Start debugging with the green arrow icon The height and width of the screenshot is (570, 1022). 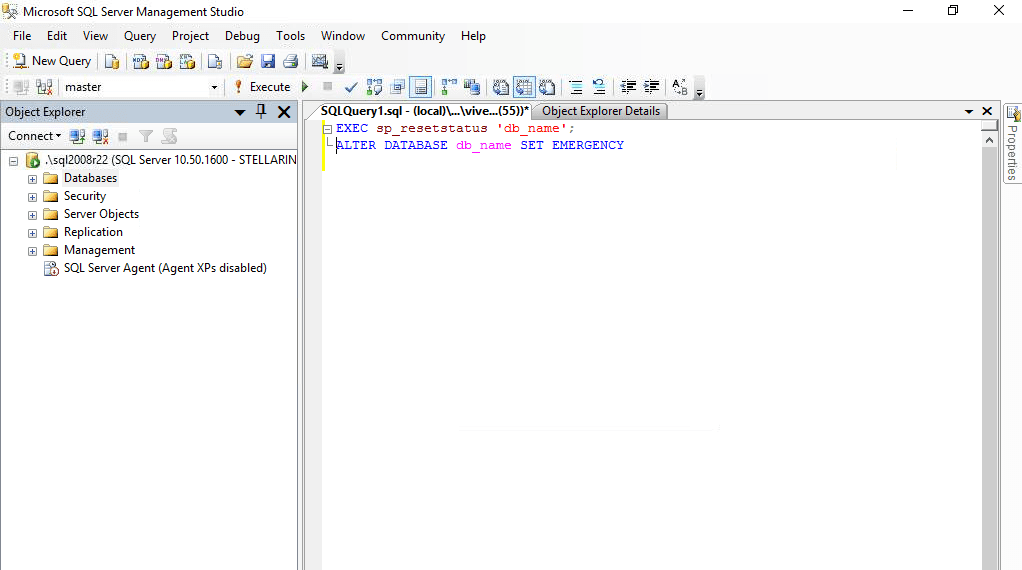[x=304, y=87]
